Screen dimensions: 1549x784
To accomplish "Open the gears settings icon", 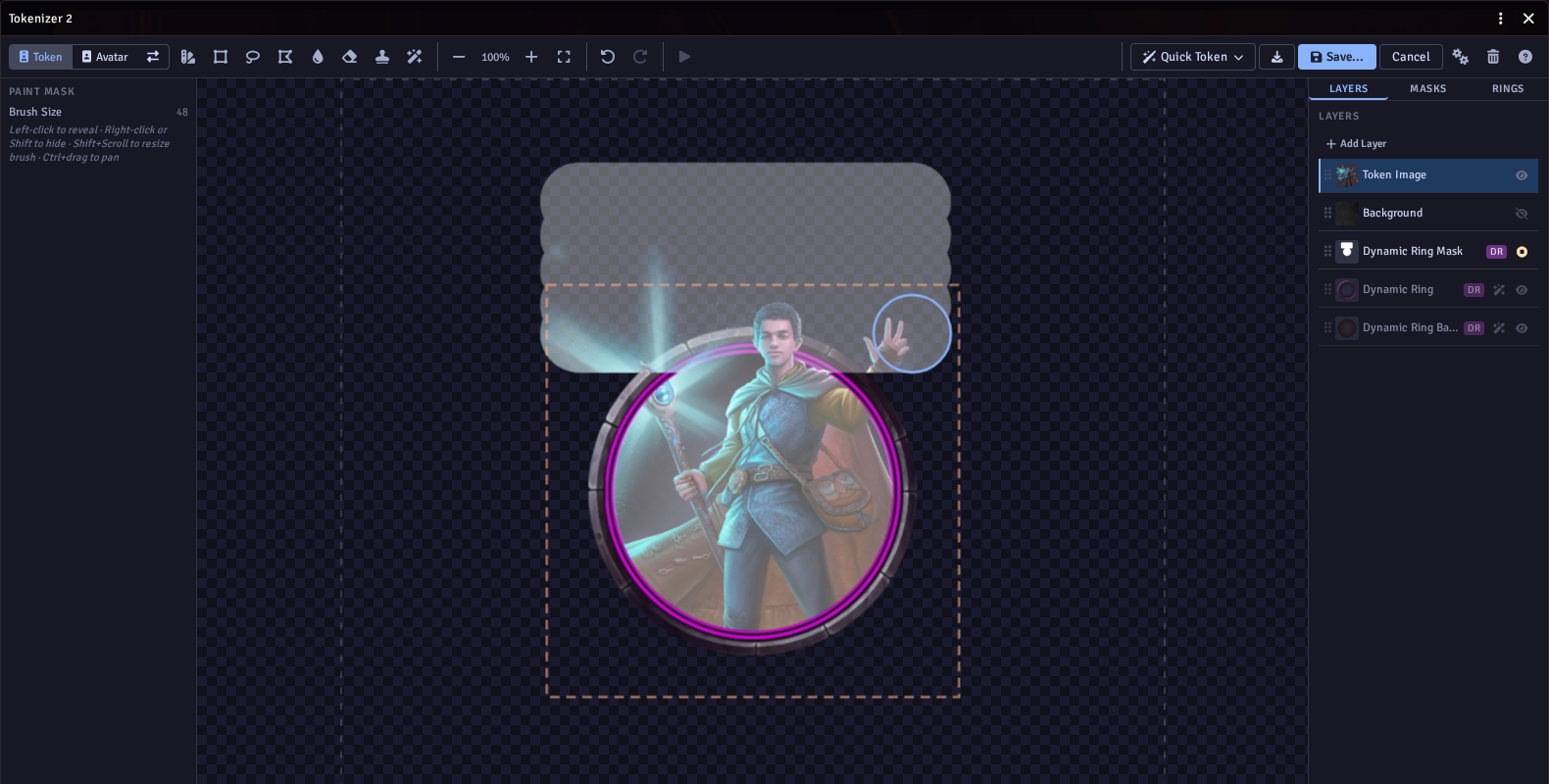I will 1461,57.
